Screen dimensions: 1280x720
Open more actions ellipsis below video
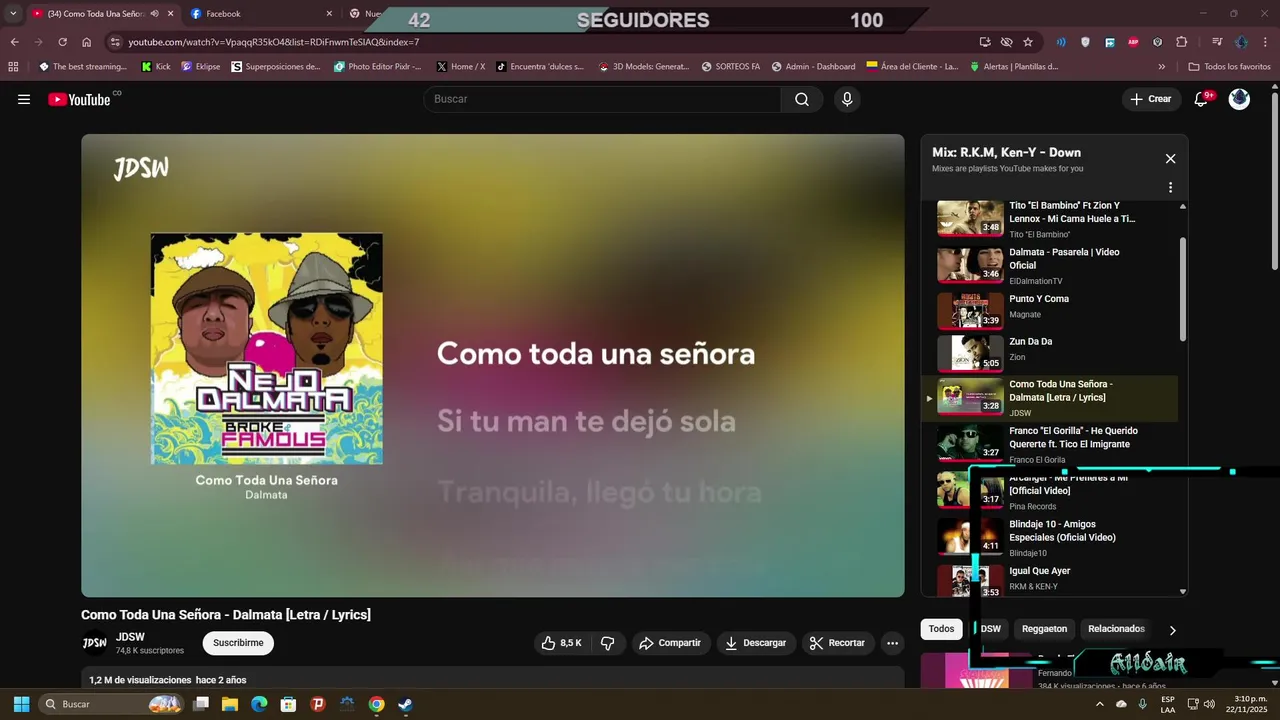tap(893, 643)
